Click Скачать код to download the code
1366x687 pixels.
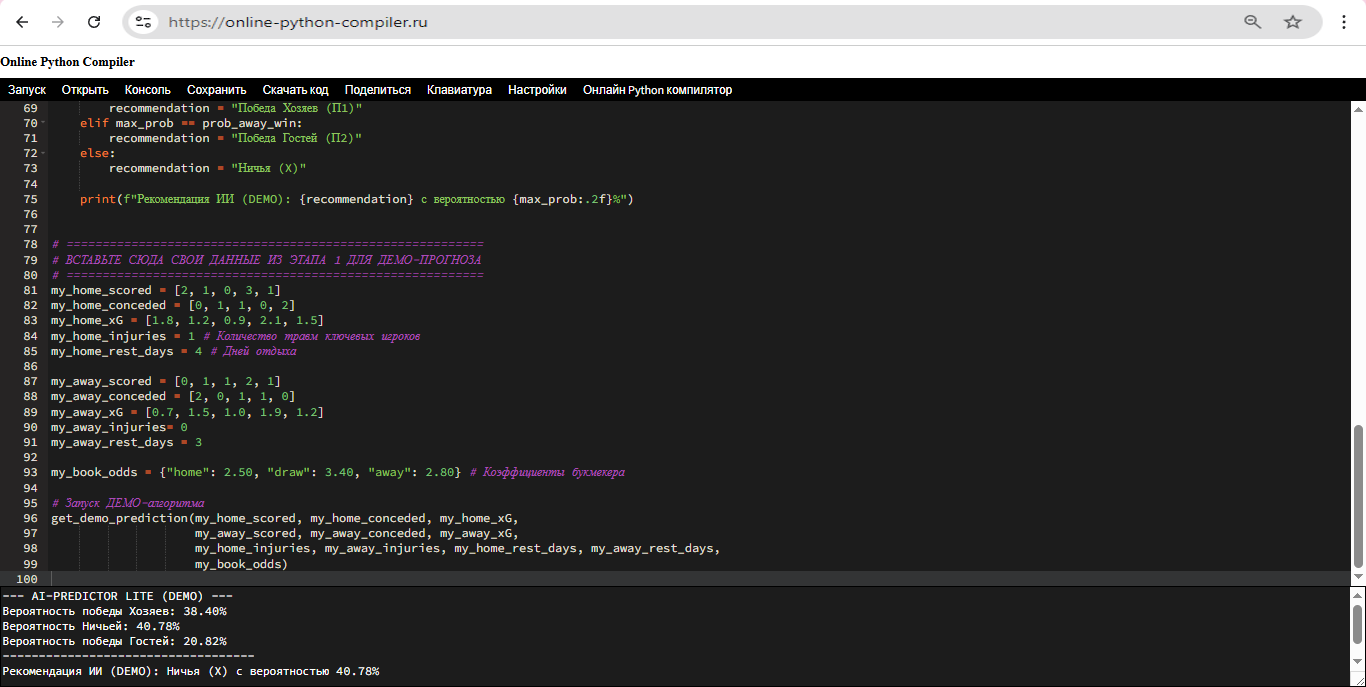click(295, 90)
